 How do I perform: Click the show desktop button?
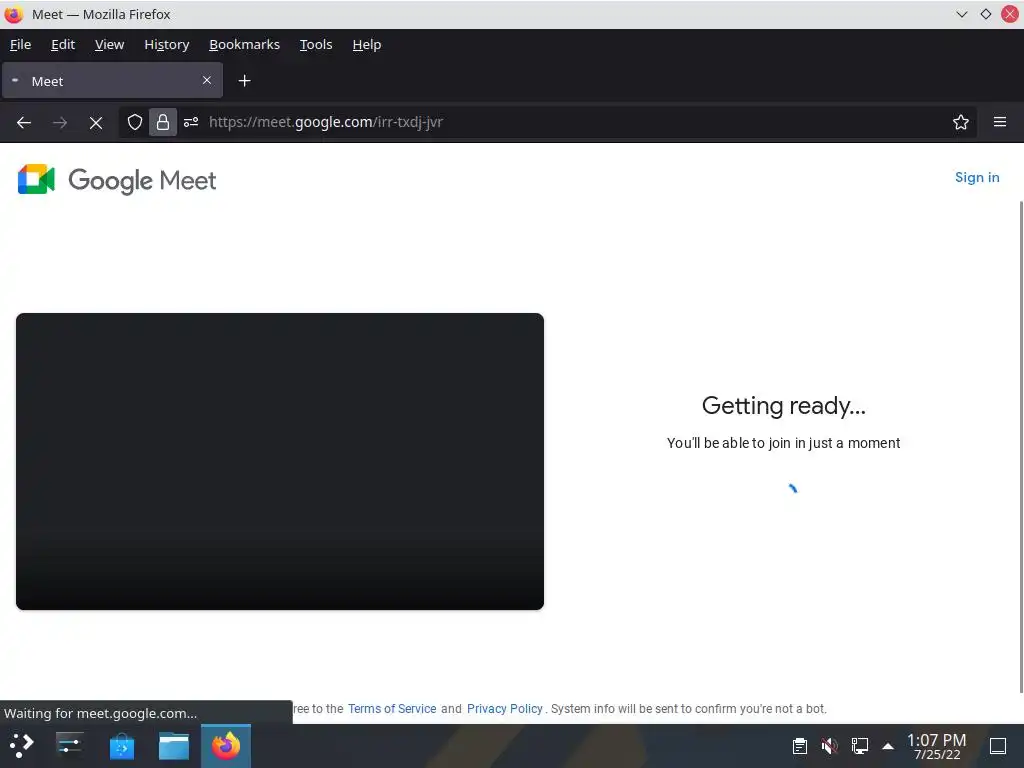[x=998, y=746]
